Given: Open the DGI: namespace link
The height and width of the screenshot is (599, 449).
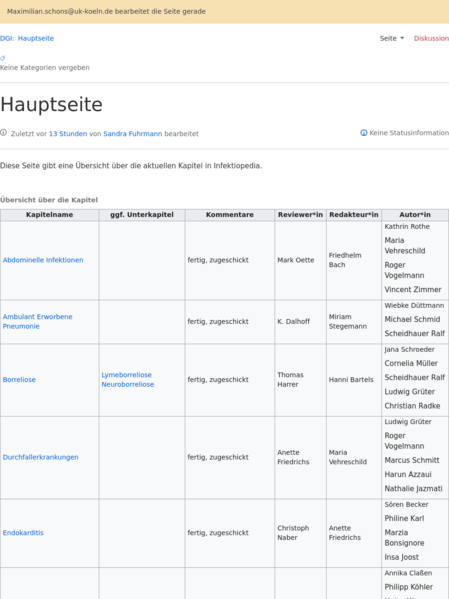Looking at the screenshot, I should point(7,38).
